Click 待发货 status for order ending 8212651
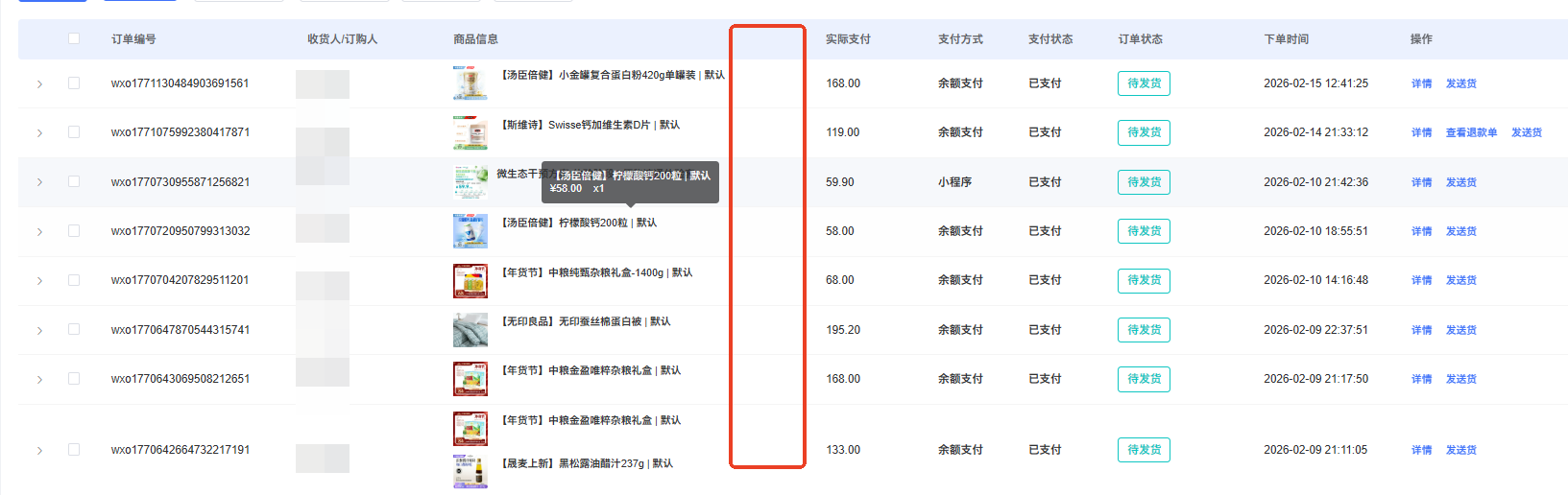The height and width of the screenshot is (495, 1568). [x=1144, y=379]
